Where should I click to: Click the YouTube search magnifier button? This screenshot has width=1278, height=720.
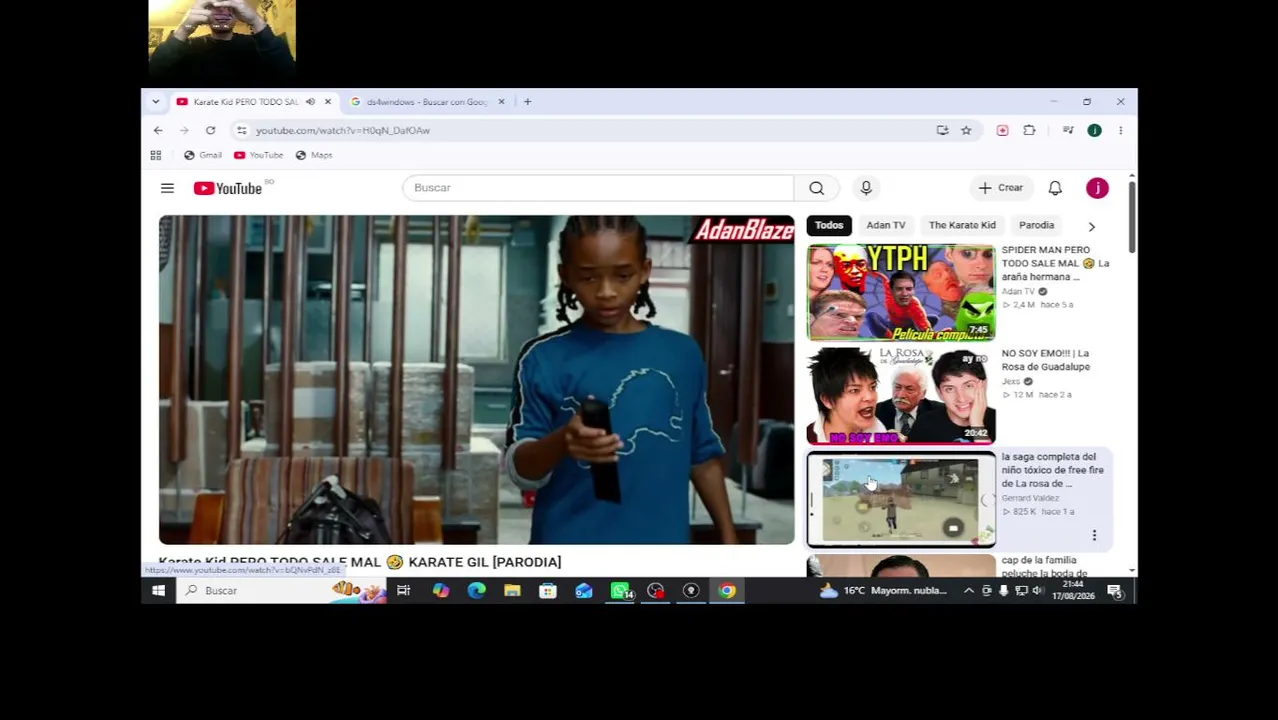(817, 188)
